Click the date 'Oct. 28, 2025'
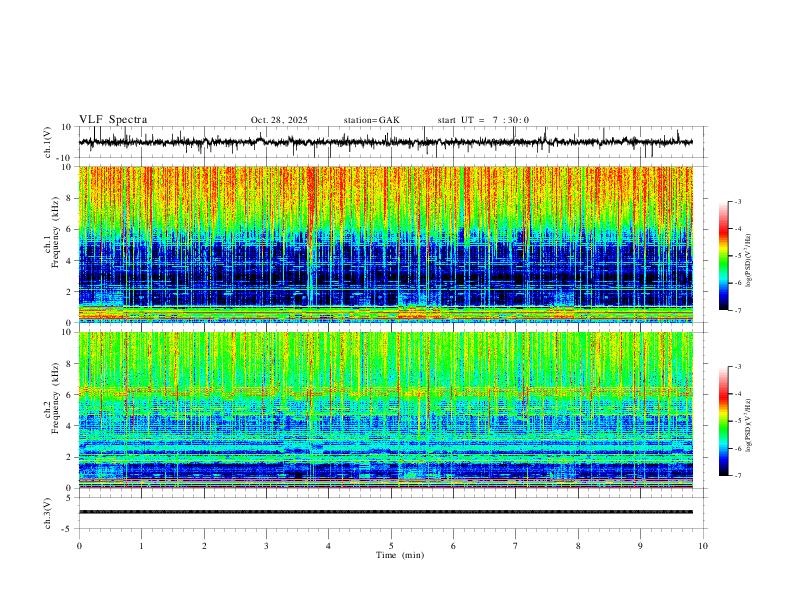 click(279, 120)
